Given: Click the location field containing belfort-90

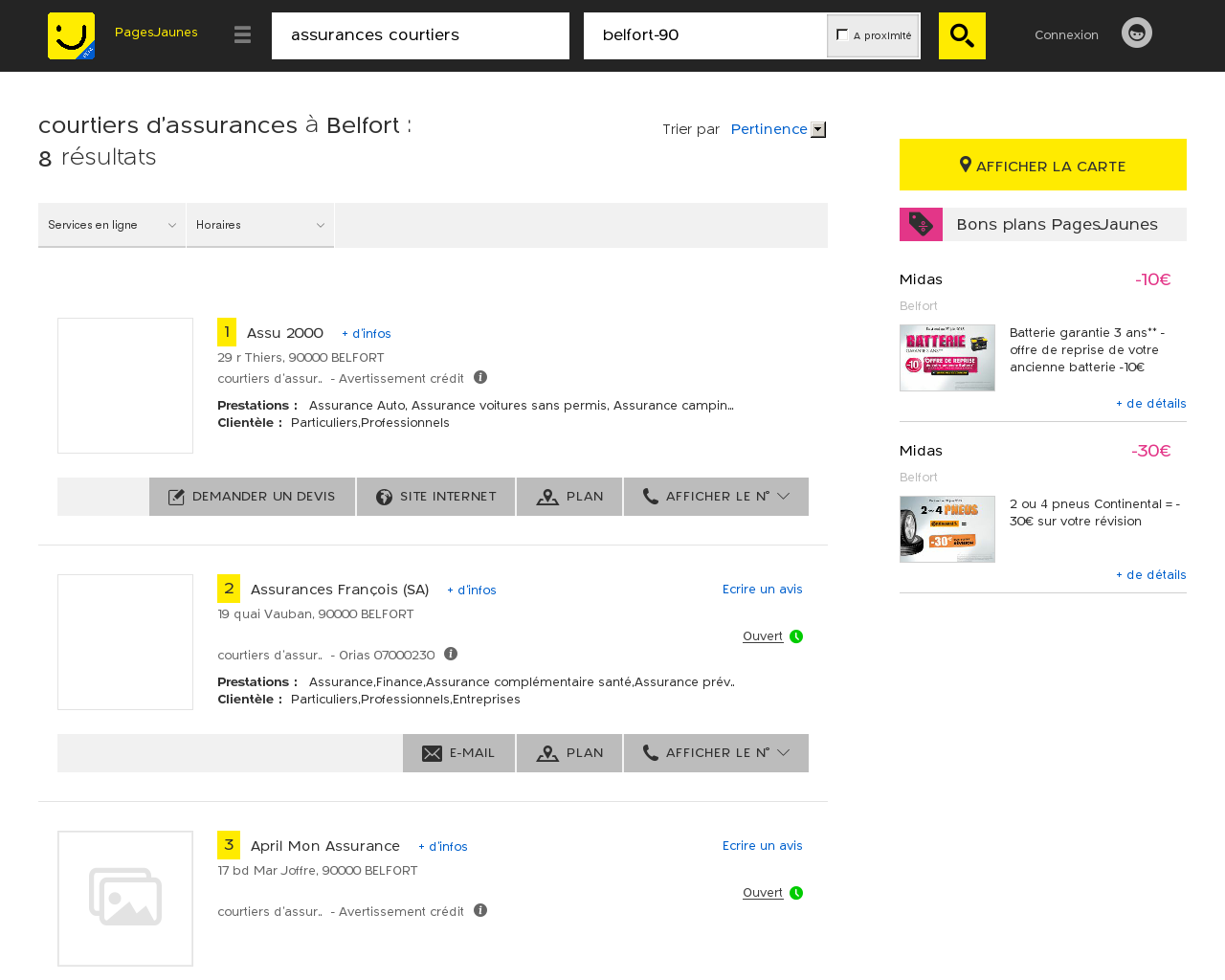Looking at the screenshot, I should point(705,35).
